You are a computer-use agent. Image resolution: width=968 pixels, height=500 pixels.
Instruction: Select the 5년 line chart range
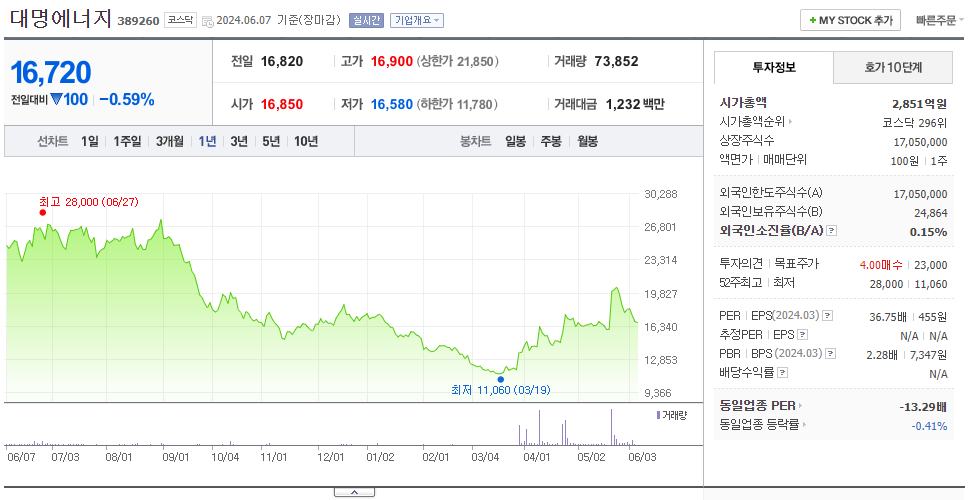click(271, 141)
